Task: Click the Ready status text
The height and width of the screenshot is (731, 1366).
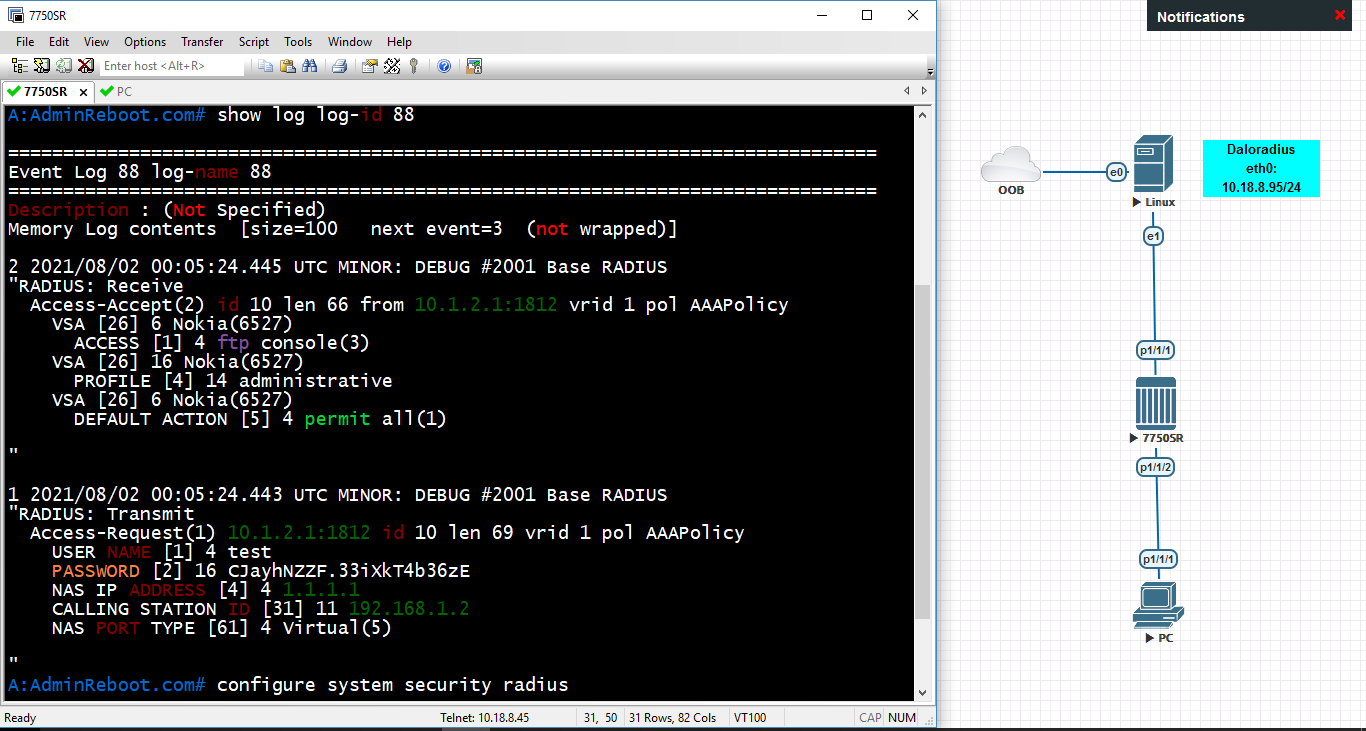Action: tap(20, 718)
